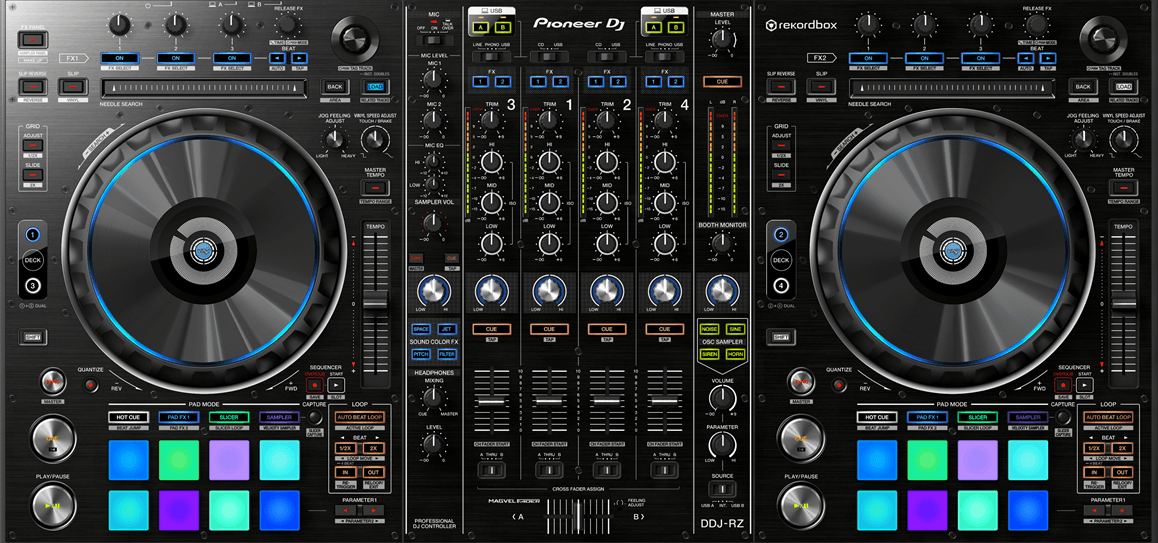Enable FX 2 assign on channel 4
1158x543 pixels.
point(675,81)
